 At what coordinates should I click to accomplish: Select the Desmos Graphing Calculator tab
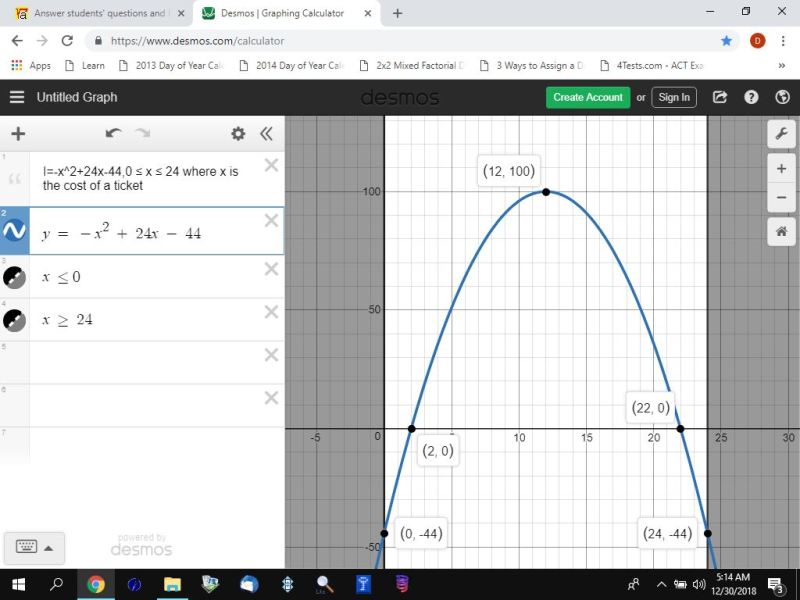(282, 13)
